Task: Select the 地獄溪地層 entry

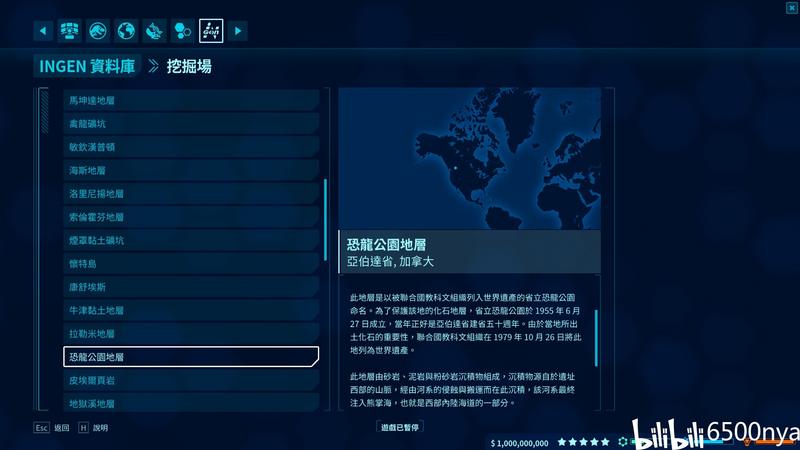Action: pyautogui.click(x=191, y=403)
